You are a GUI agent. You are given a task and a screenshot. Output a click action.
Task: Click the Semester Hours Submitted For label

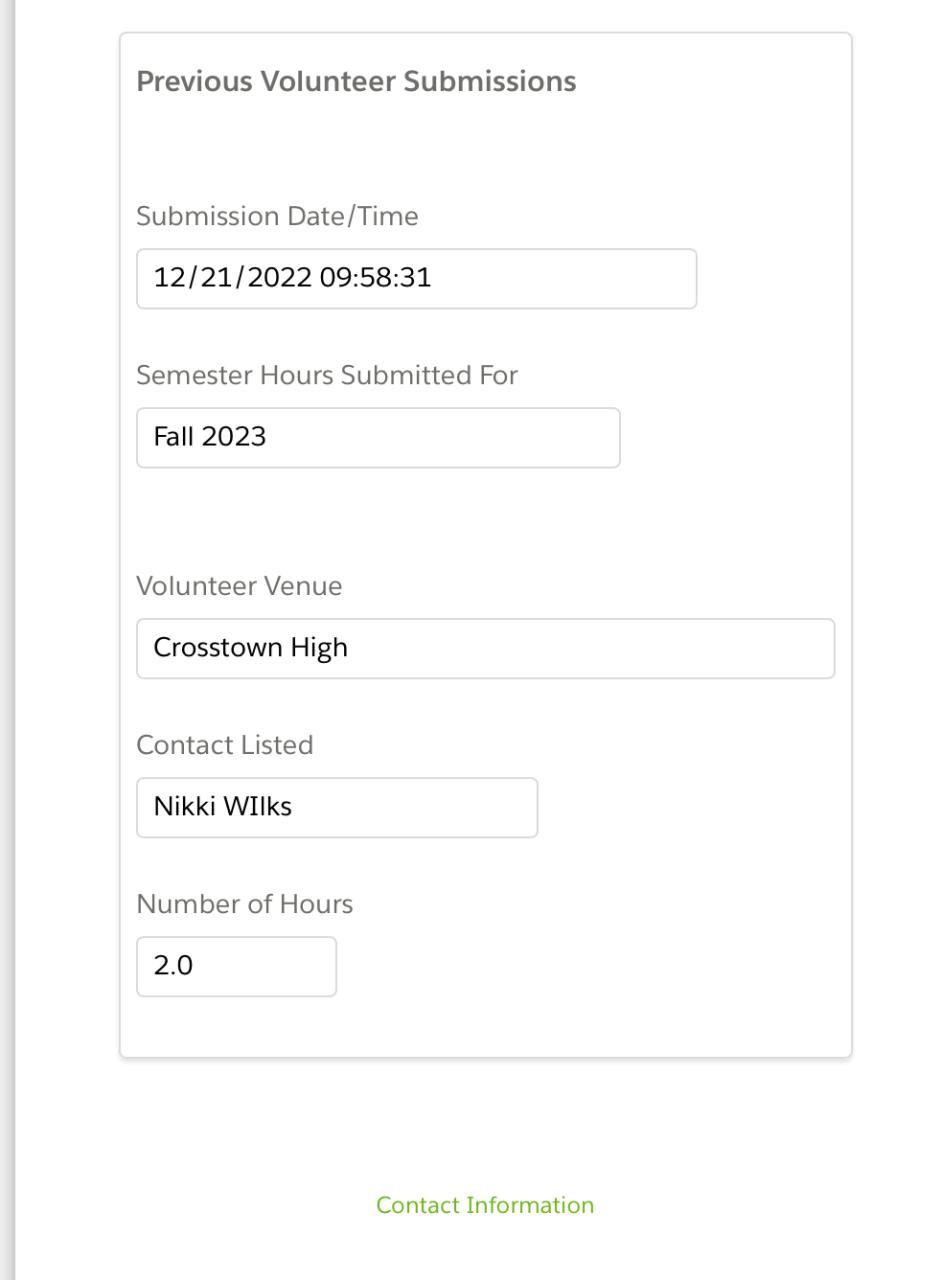click(x=327, y=375)
